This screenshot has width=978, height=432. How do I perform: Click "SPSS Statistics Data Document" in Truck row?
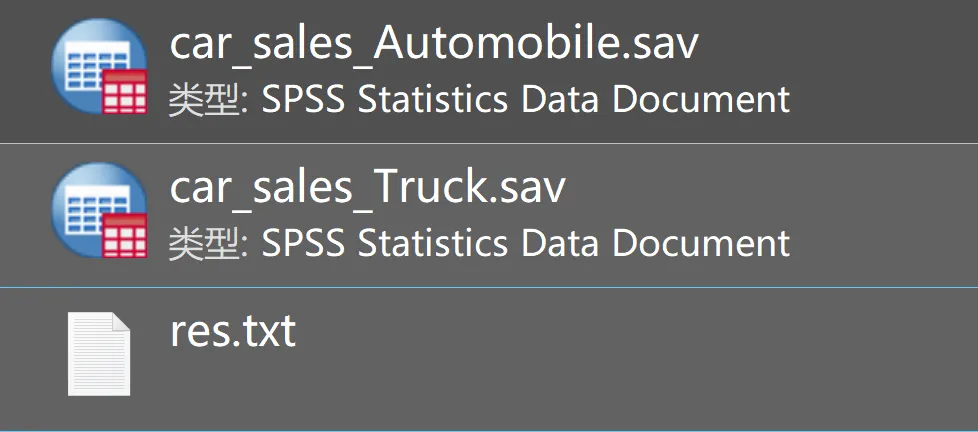(526, 242)
